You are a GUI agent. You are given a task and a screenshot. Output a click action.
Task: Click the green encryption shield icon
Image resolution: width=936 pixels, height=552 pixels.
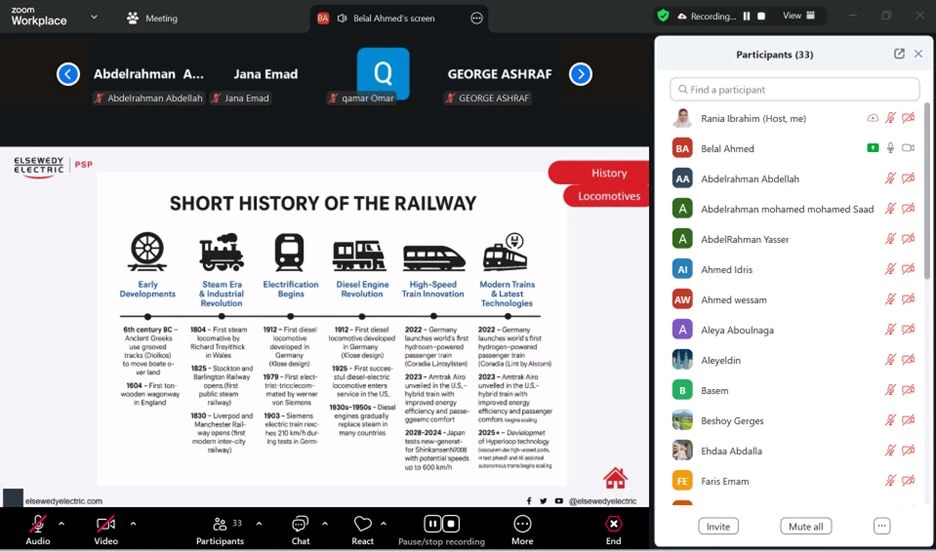[662, 16]
